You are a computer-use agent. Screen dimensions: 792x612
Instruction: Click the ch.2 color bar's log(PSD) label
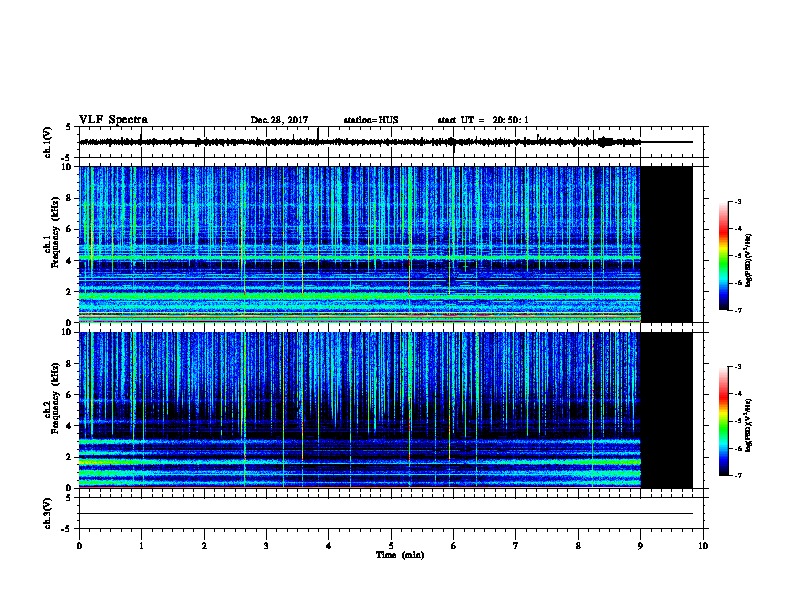[x=748, y=425]
